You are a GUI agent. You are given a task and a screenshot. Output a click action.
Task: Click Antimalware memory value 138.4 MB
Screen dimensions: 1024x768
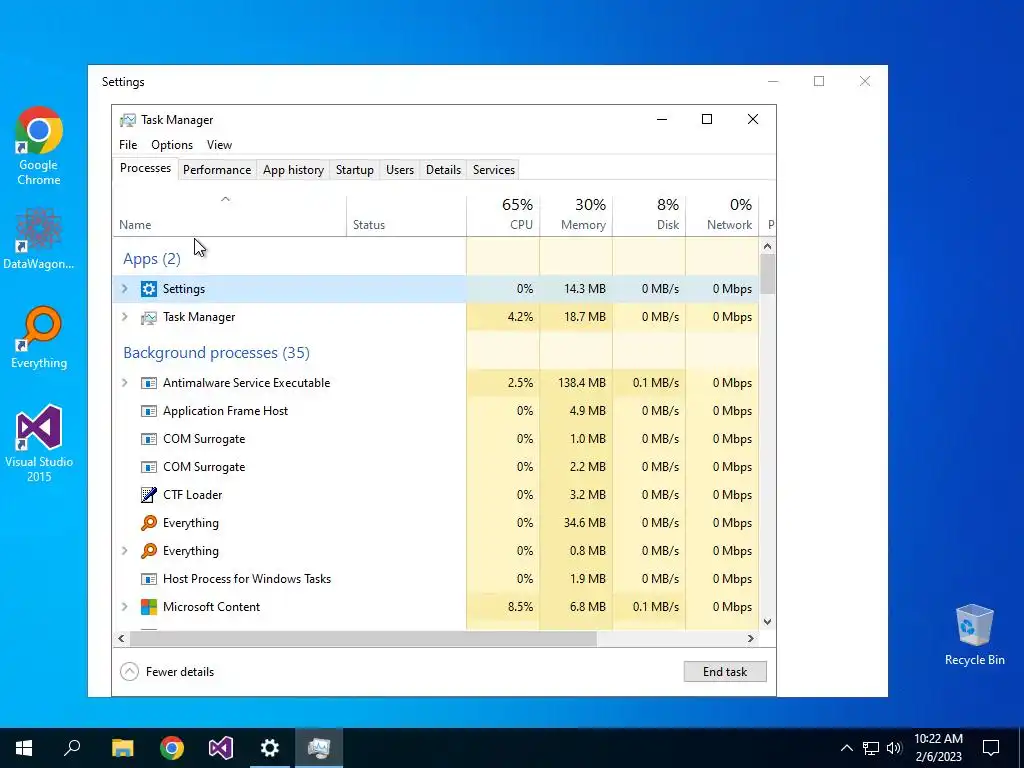coord(582,383)
